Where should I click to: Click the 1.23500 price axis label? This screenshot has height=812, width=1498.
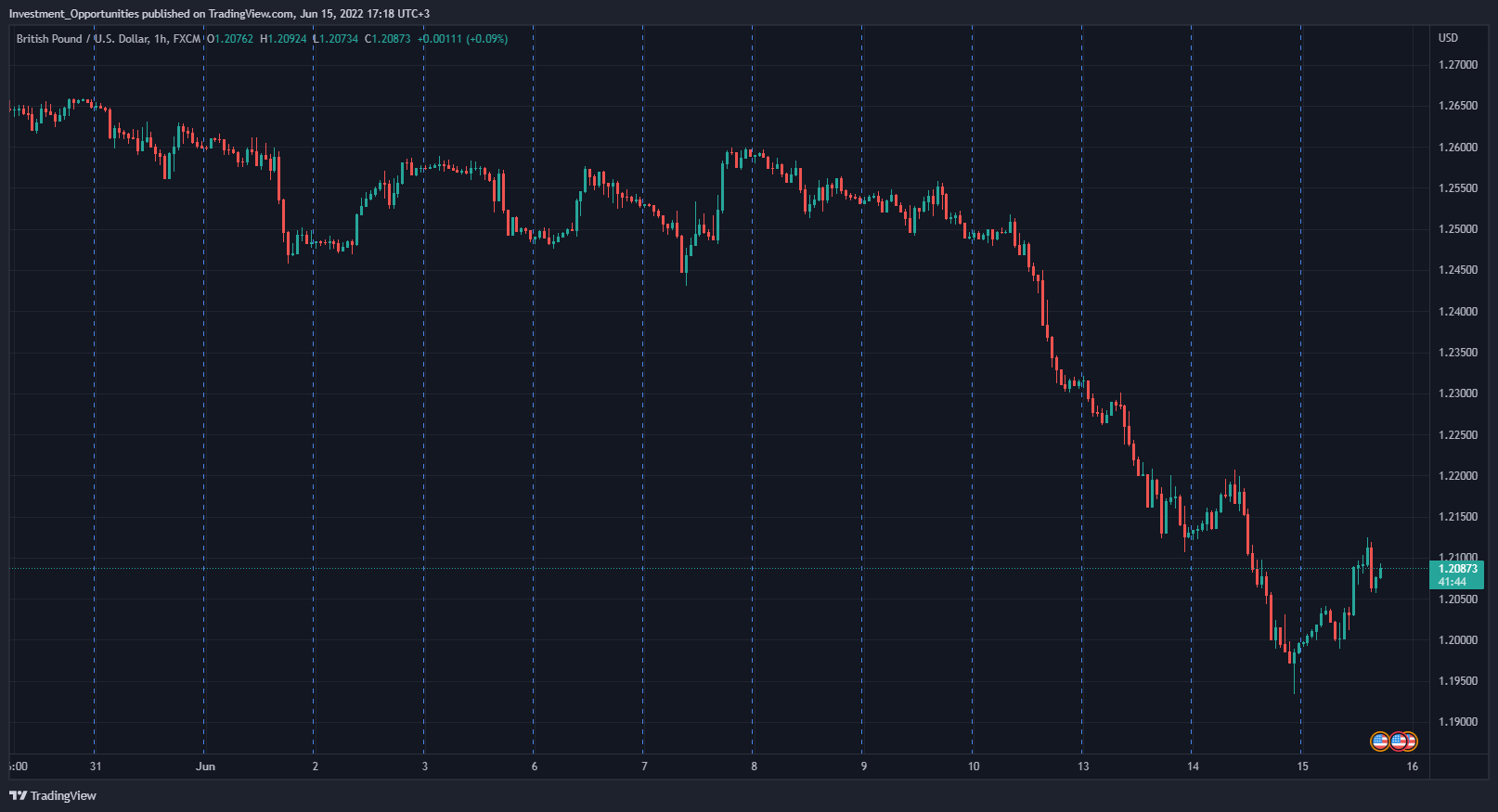click(1458, 353)
